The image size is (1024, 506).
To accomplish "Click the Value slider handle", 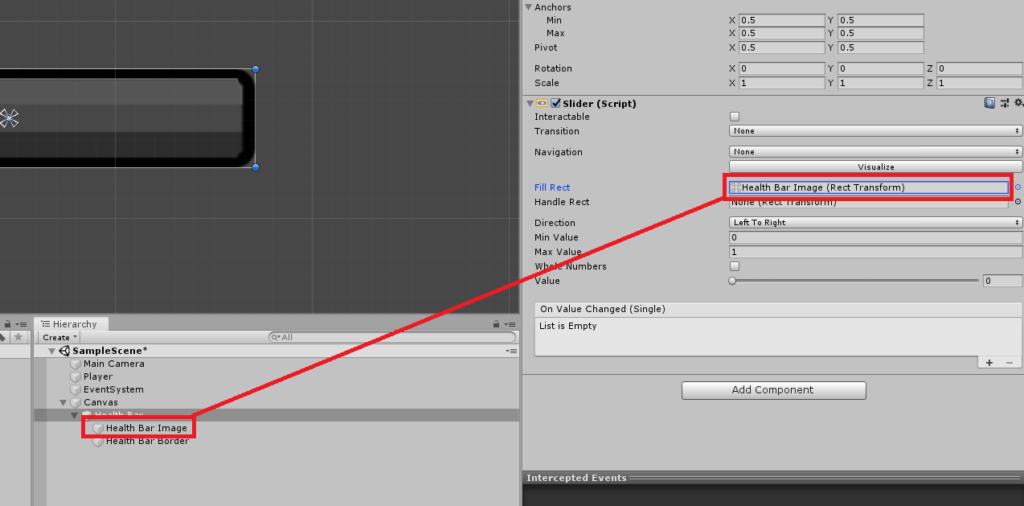I will point(733,282).
